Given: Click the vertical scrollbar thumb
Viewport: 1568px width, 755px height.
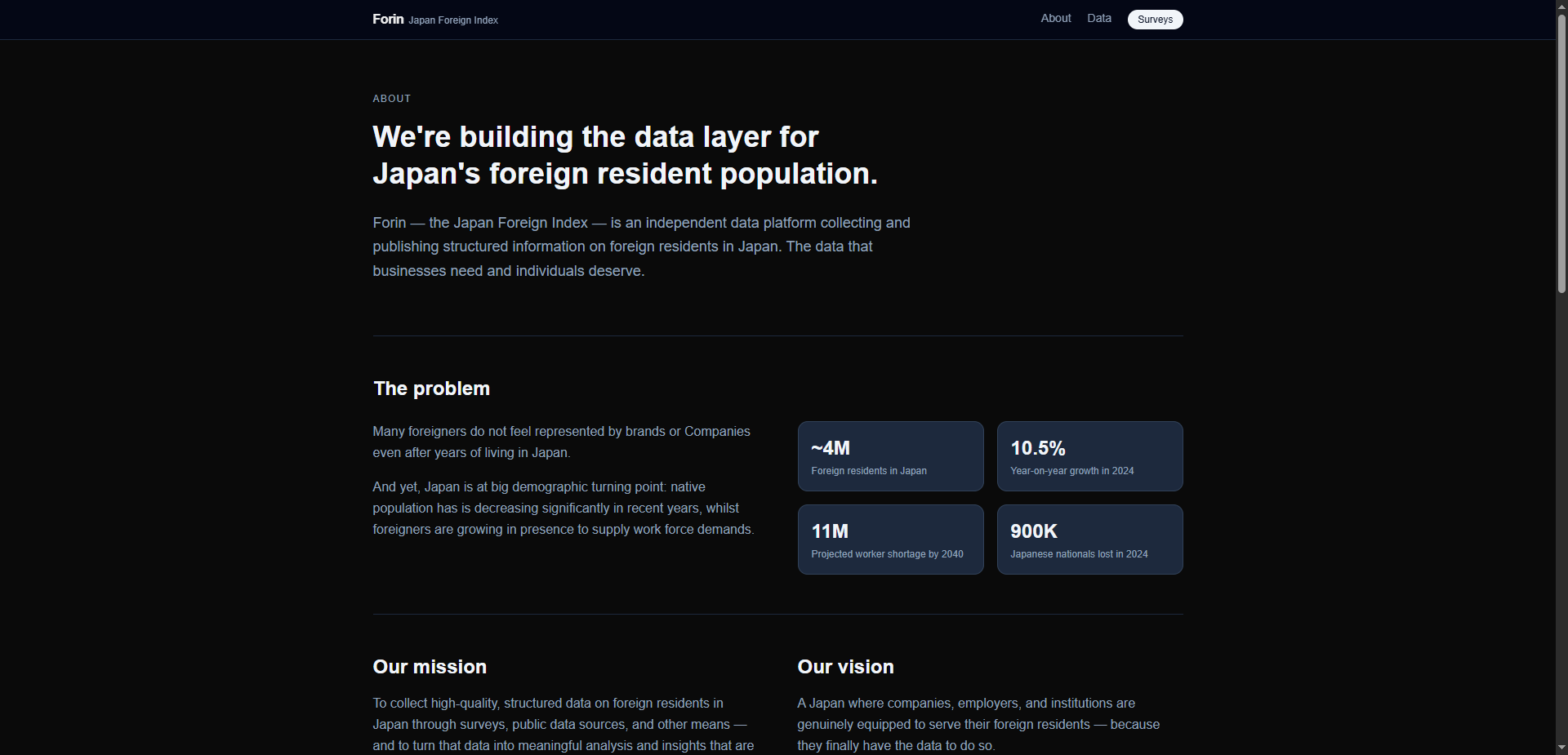Looking at the screenshot, I should click(1561, 153).
